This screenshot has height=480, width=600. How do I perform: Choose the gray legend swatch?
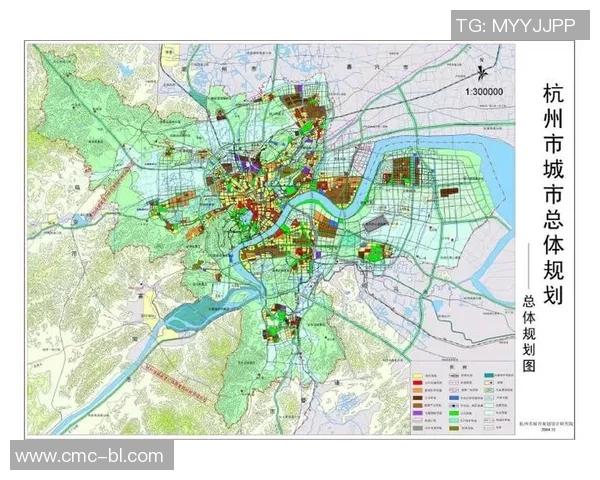(x=417, y=428)
